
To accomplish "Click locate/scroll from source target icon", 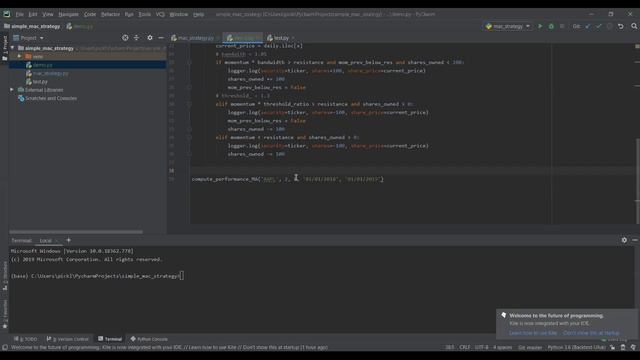I will (x=125, y=38).
